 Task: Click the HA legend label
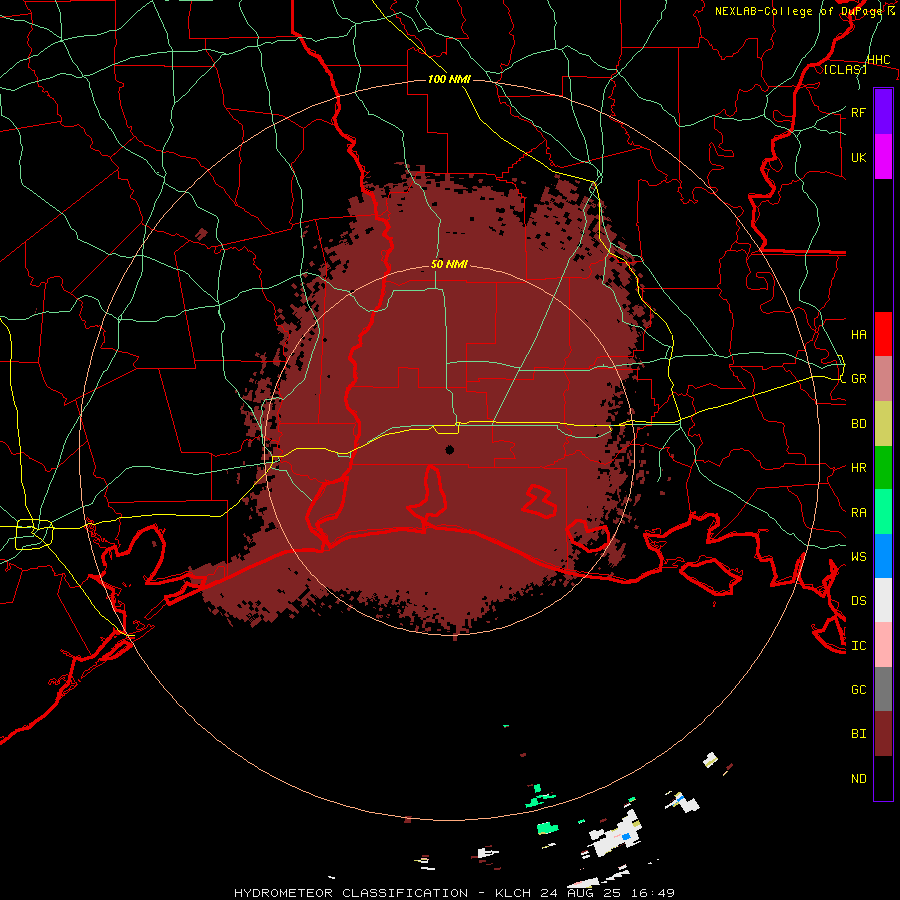[859, 335]
